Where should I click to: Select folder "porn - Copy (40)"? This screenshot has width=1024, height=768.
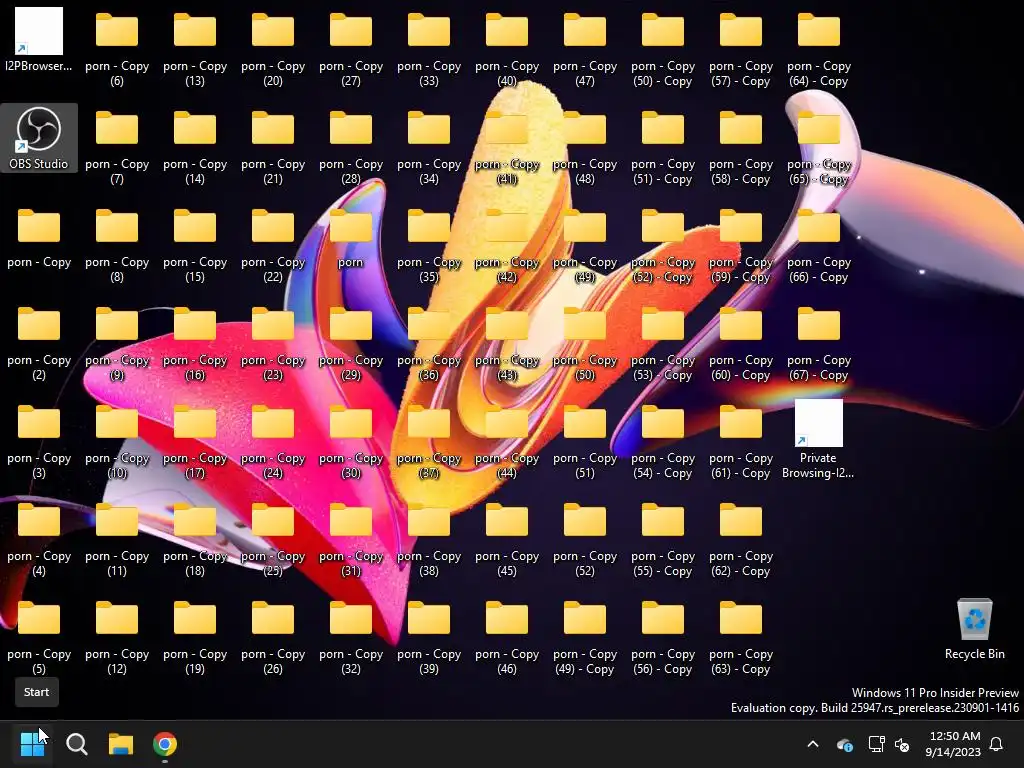tap(507, 50)
